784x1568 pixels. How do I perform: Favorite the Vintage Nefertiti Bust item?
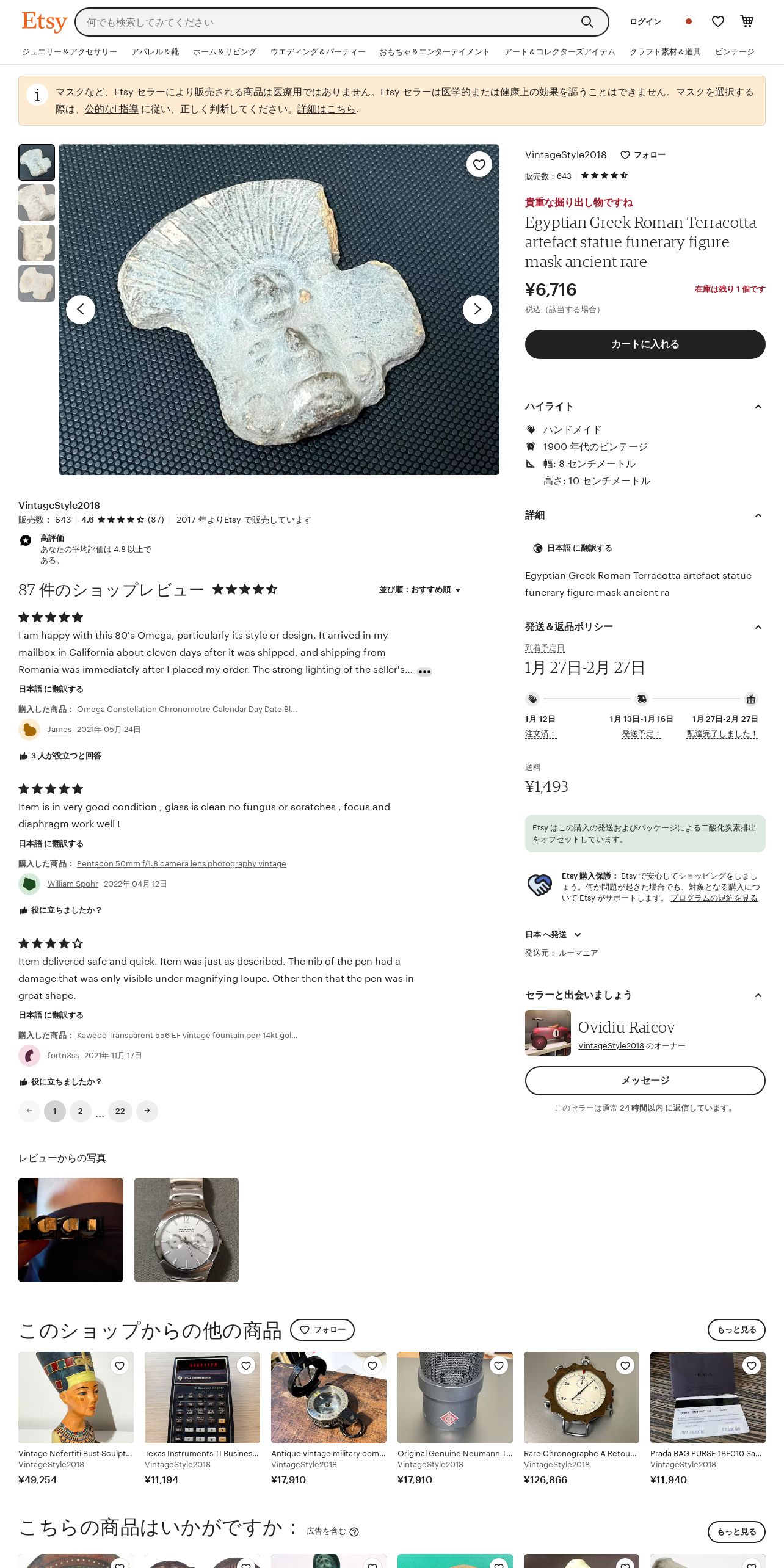[120, 1366]
